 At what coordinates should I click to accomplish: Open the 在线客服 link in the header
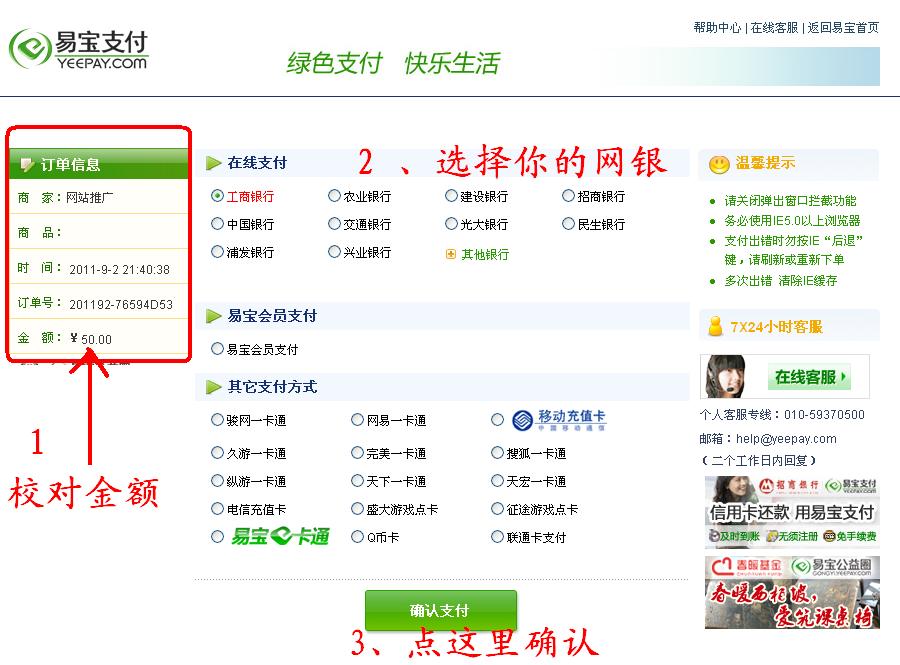774,28
